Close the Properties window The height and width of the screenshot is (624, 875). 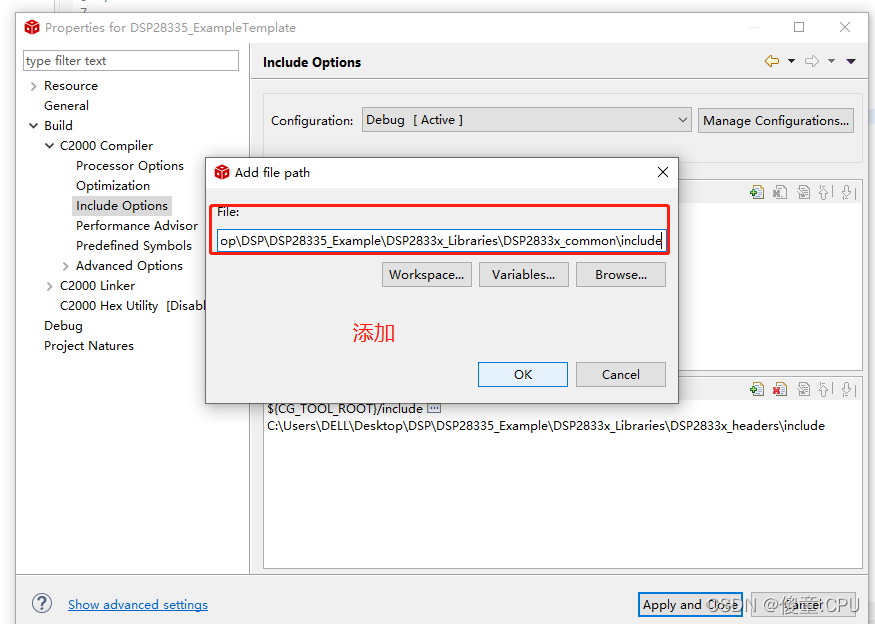[x=845, y=27]
